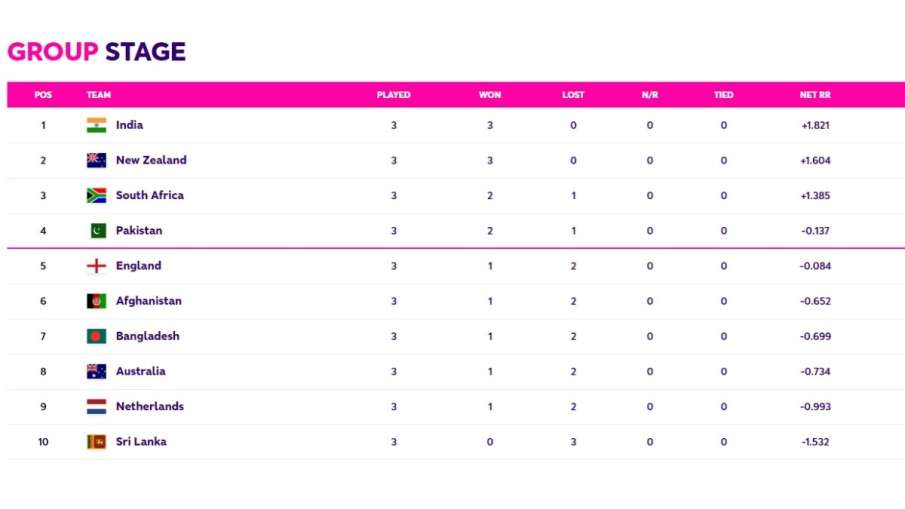Click the TEAM column header
The height and width of the screenshot is (509, 905).
[99, 95]
